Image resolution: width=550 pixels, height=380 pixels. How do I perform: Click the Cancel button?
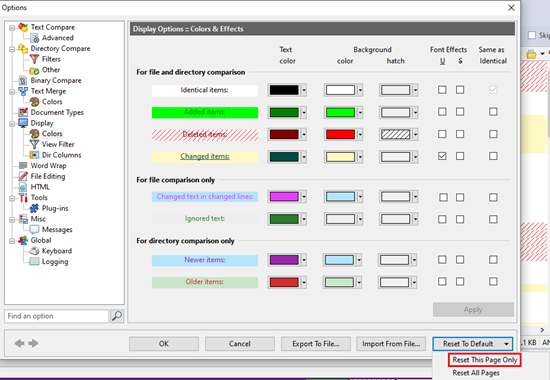tap(240, 344)
